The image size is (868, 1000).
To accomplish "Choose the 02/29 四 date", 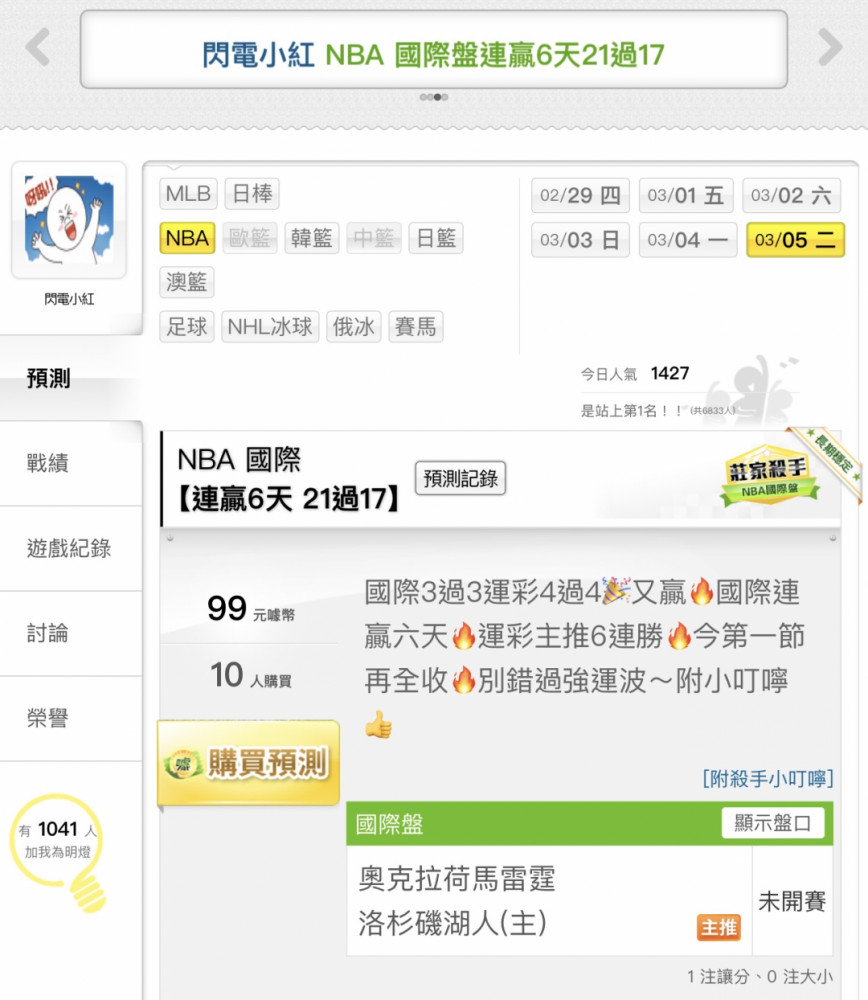I will (580, 195).
